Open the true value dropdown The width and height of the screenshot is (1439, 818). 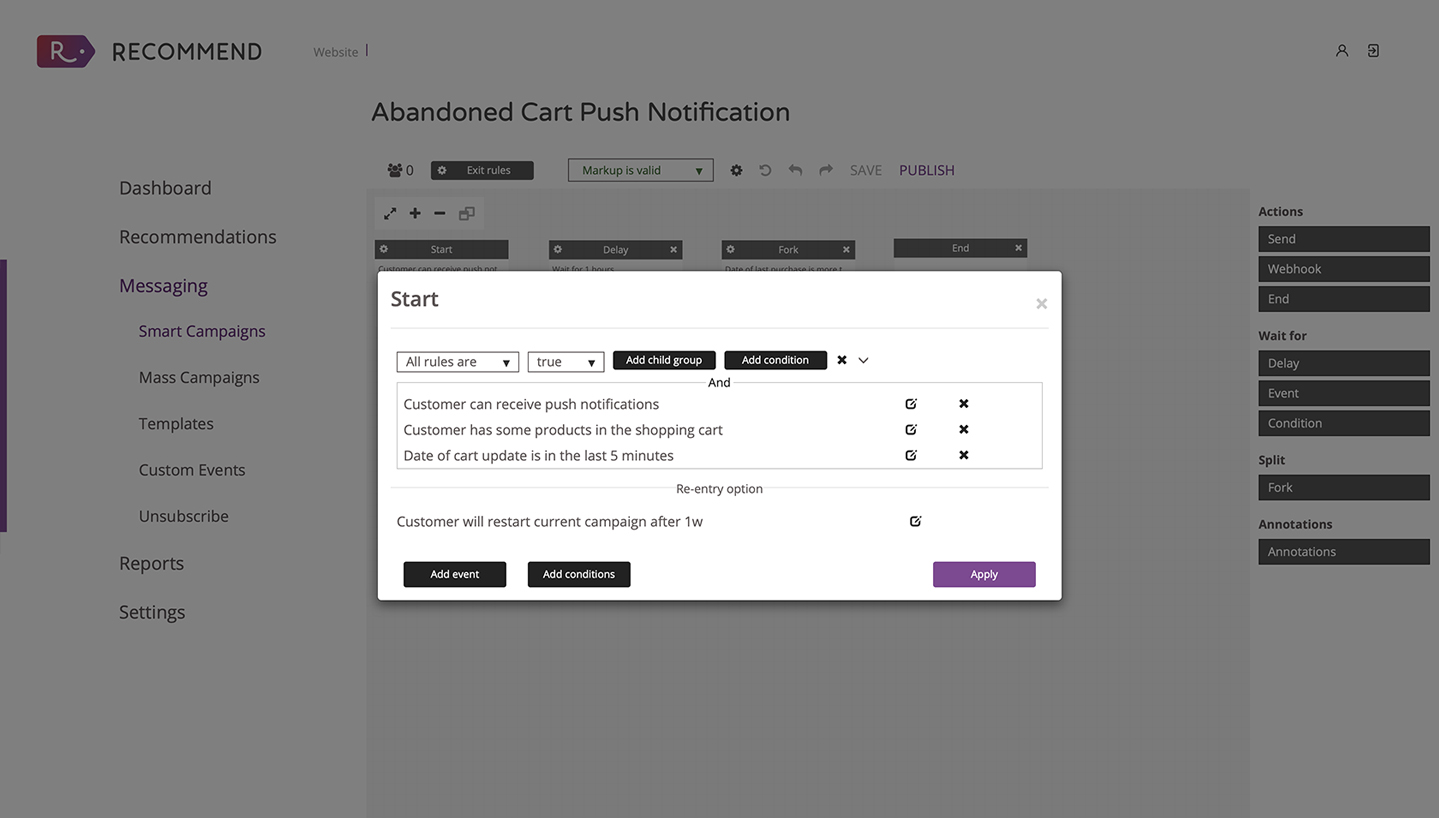[x=566, y=362]
